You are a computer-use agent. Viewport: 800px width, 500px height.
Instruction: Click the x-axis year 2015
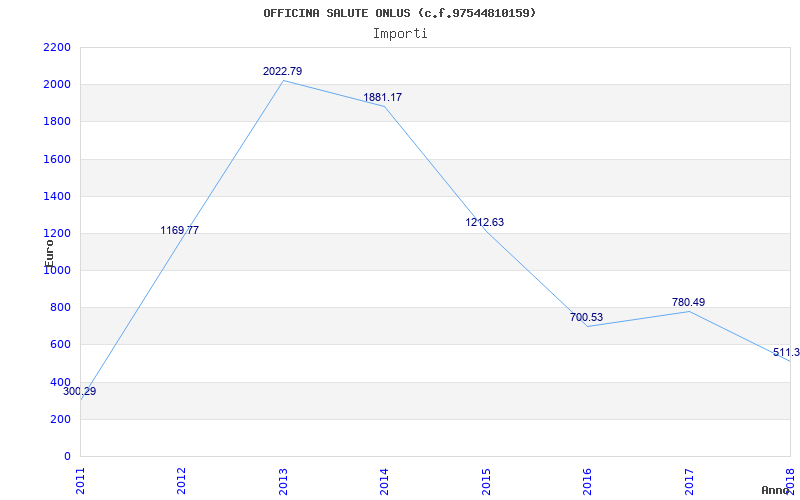486,481
